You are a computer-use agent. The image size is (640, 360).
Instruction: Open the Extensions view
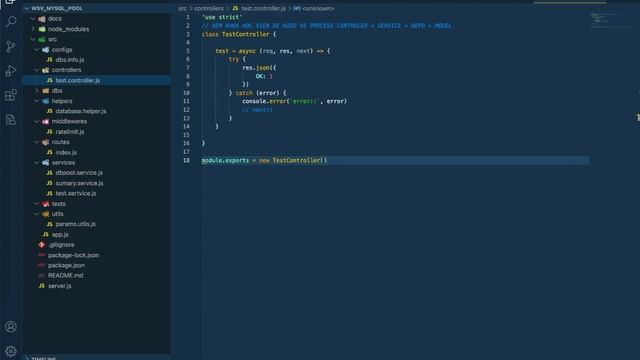click(x=11, y=95)
